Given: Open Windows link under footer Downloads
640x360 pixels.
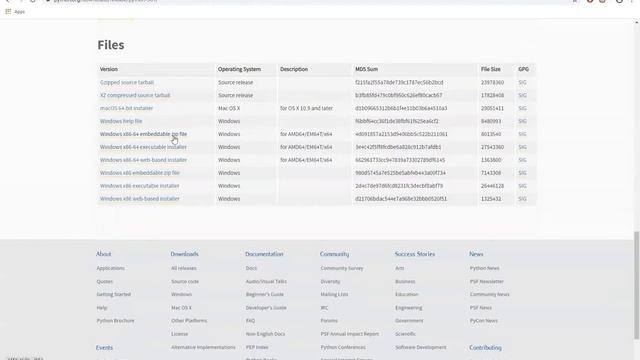Looking at the screenshot, I should point(182,294).
